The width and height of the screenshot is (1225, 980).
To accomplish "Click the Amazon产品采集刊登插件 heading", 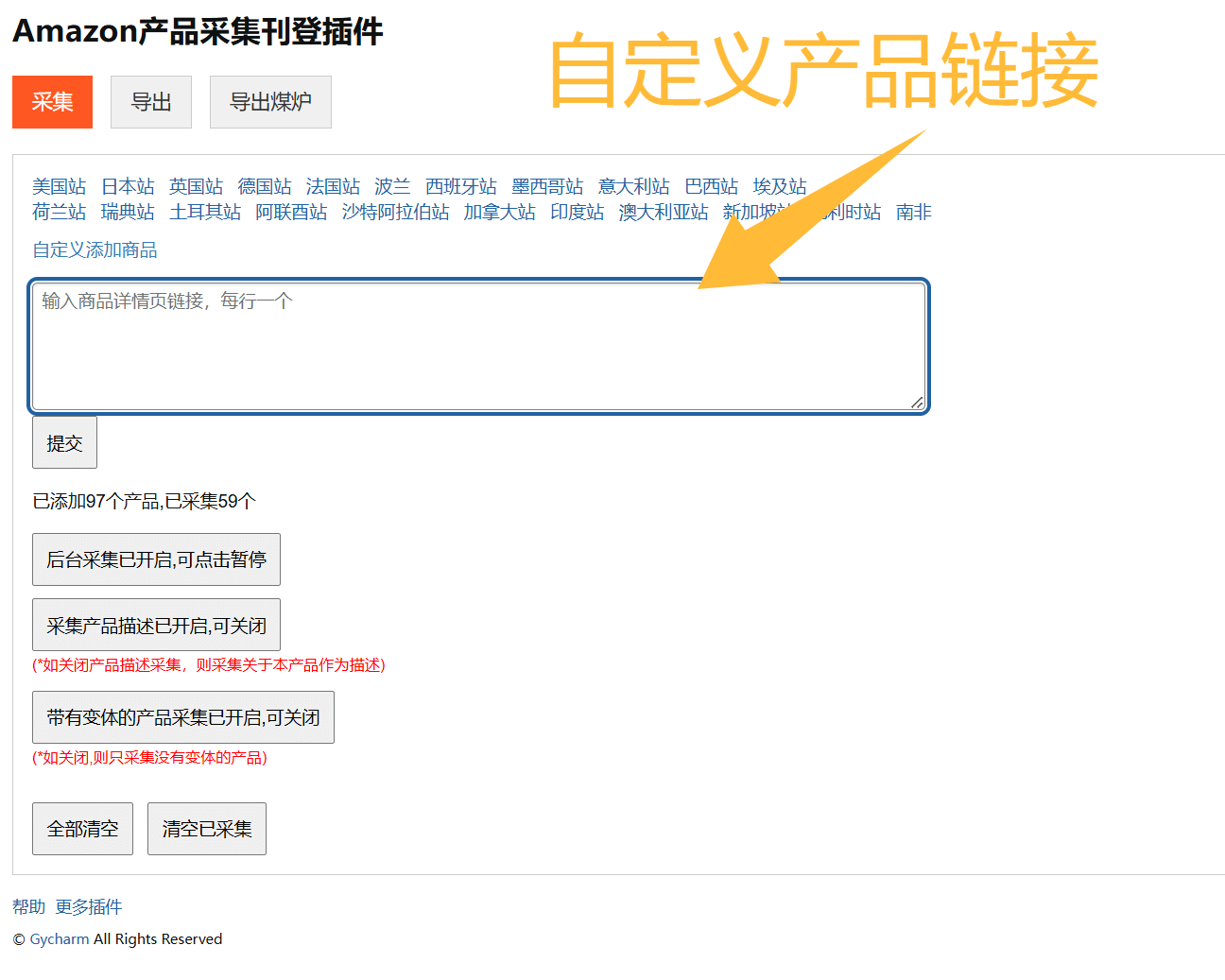I will point(198,31).
